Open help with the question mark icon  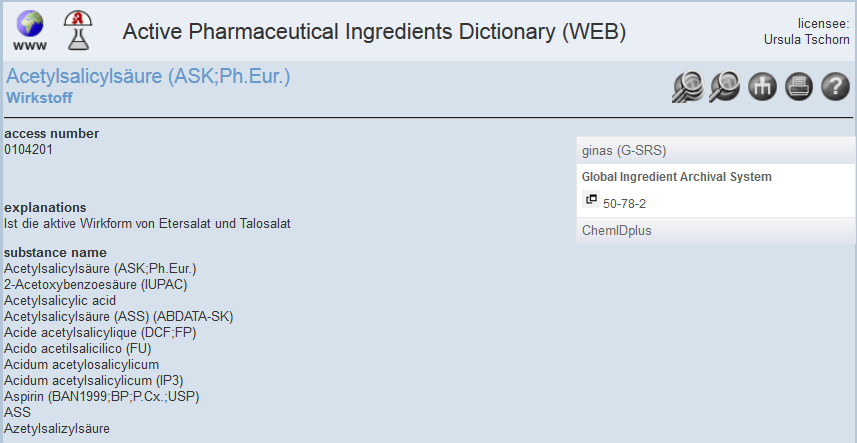tap(835, 87)
